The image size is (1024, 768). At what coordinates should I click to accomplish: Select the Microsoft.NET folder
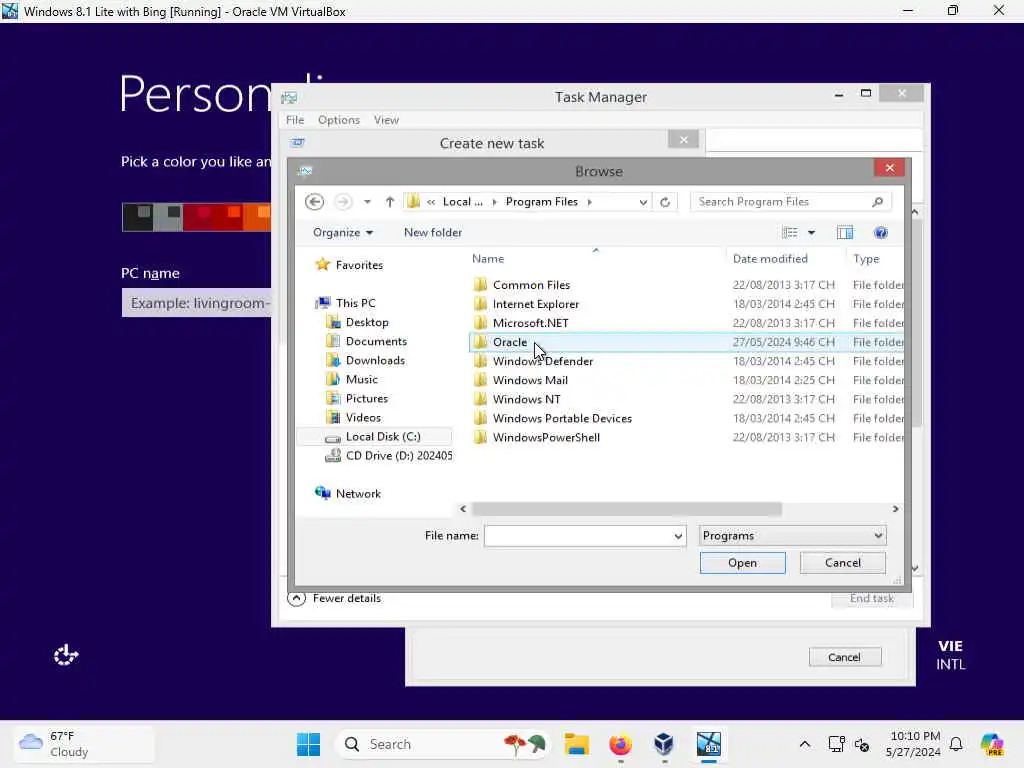tap(530, 323)
